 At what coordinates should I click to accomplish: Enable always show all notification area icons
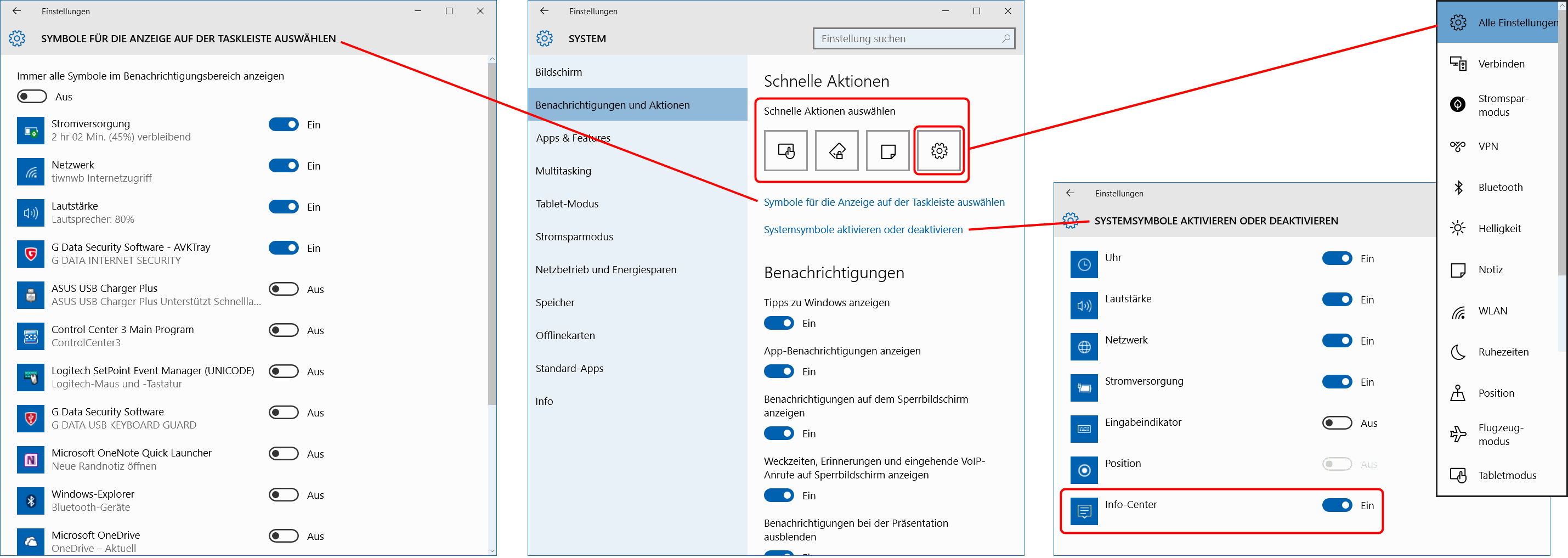32,97
